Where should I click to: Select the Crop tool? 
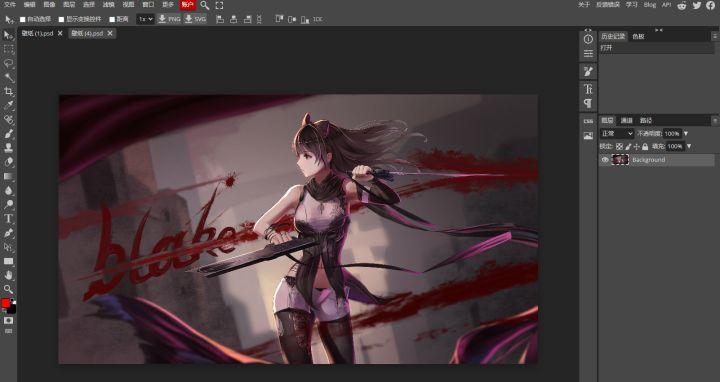tap(8, 91)
